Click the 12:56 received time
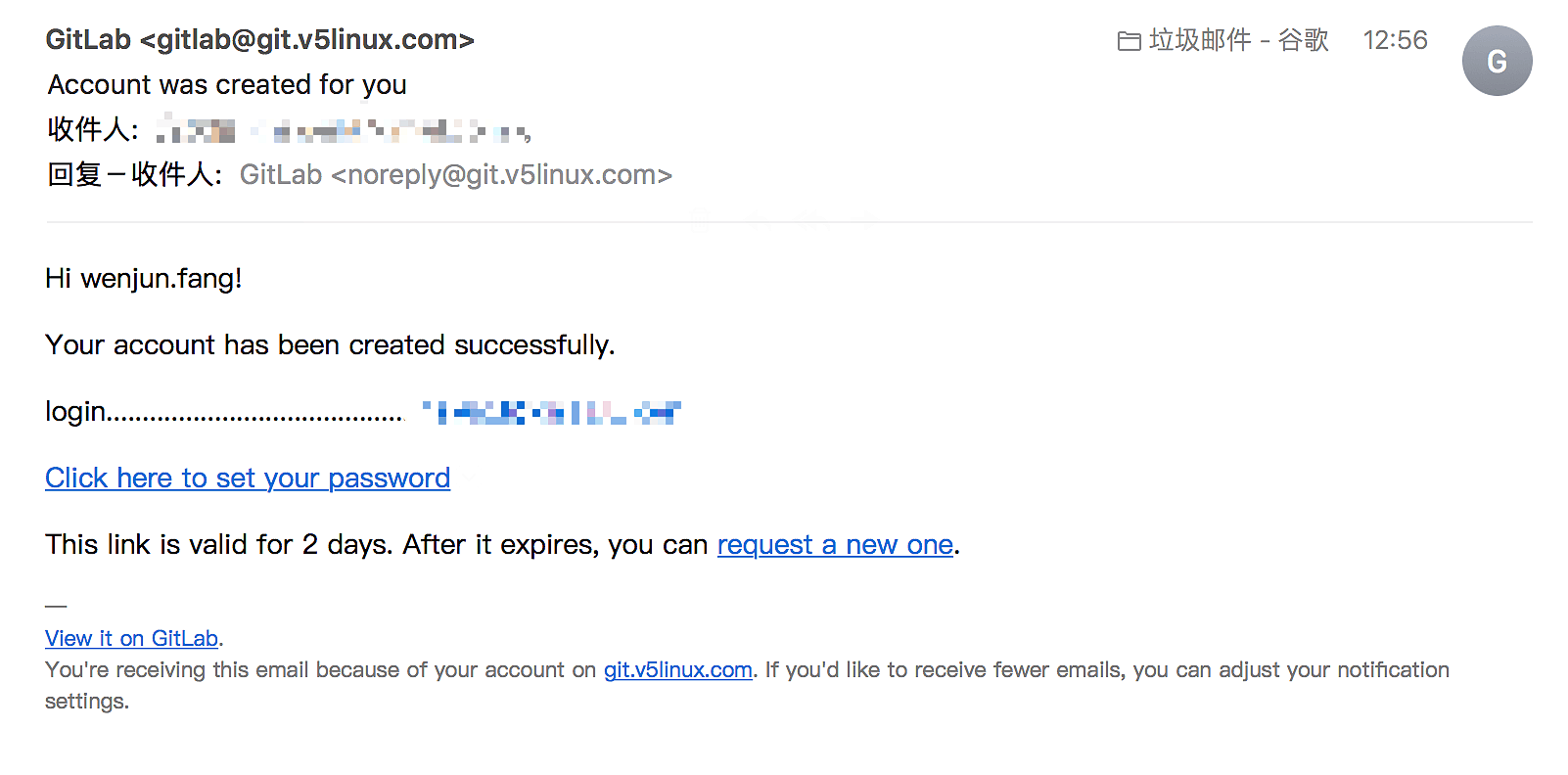Screen dimensions: 1568x775 pyautogui.click(x=1395, y=40)
